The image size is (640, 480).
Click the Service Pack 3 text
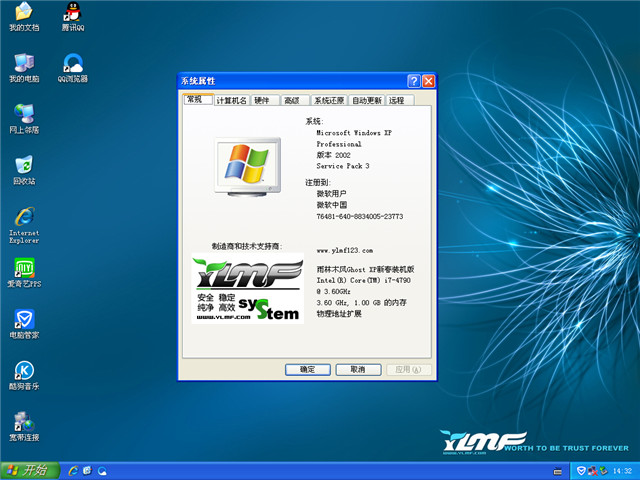coord(343,166)
